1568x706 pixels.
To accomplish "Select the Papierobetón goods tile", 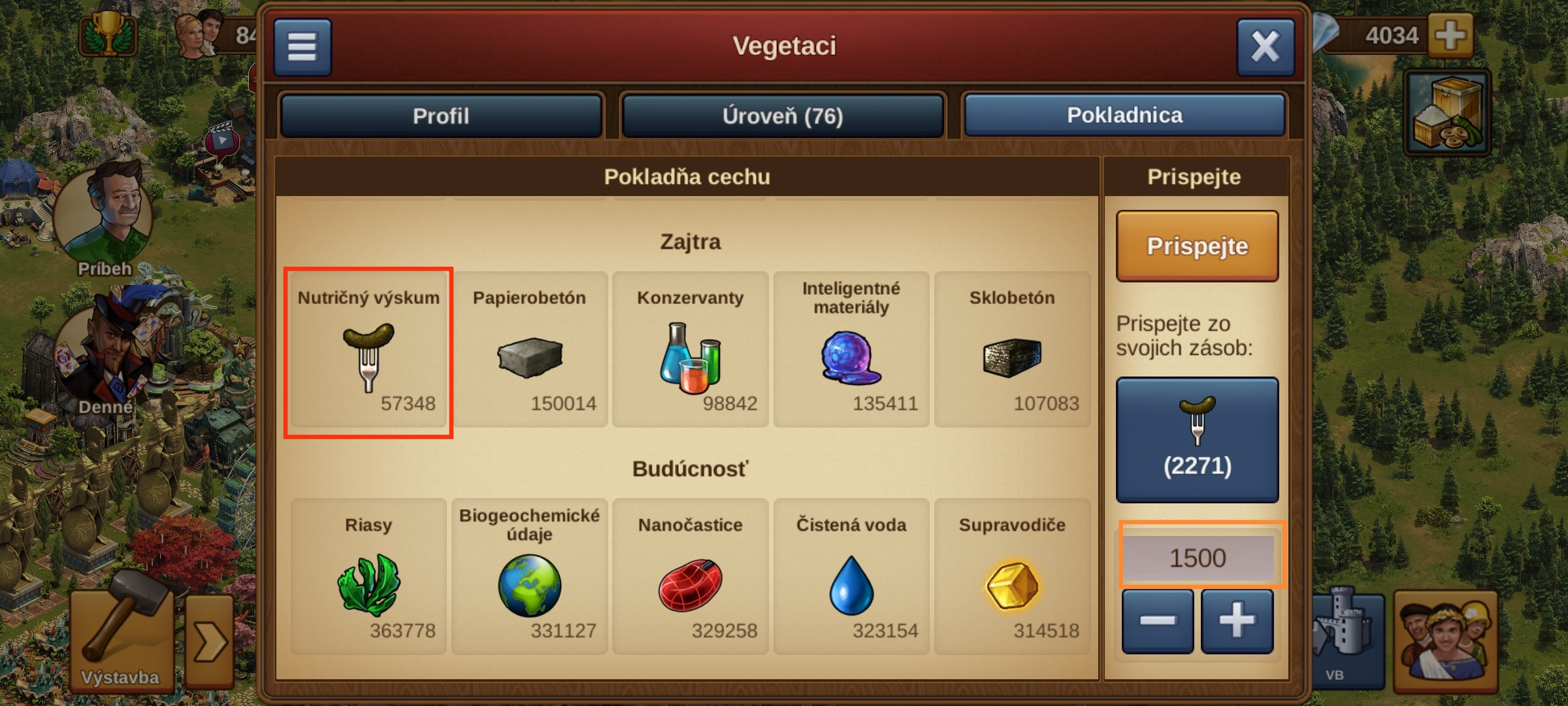I will pos(530,350).
